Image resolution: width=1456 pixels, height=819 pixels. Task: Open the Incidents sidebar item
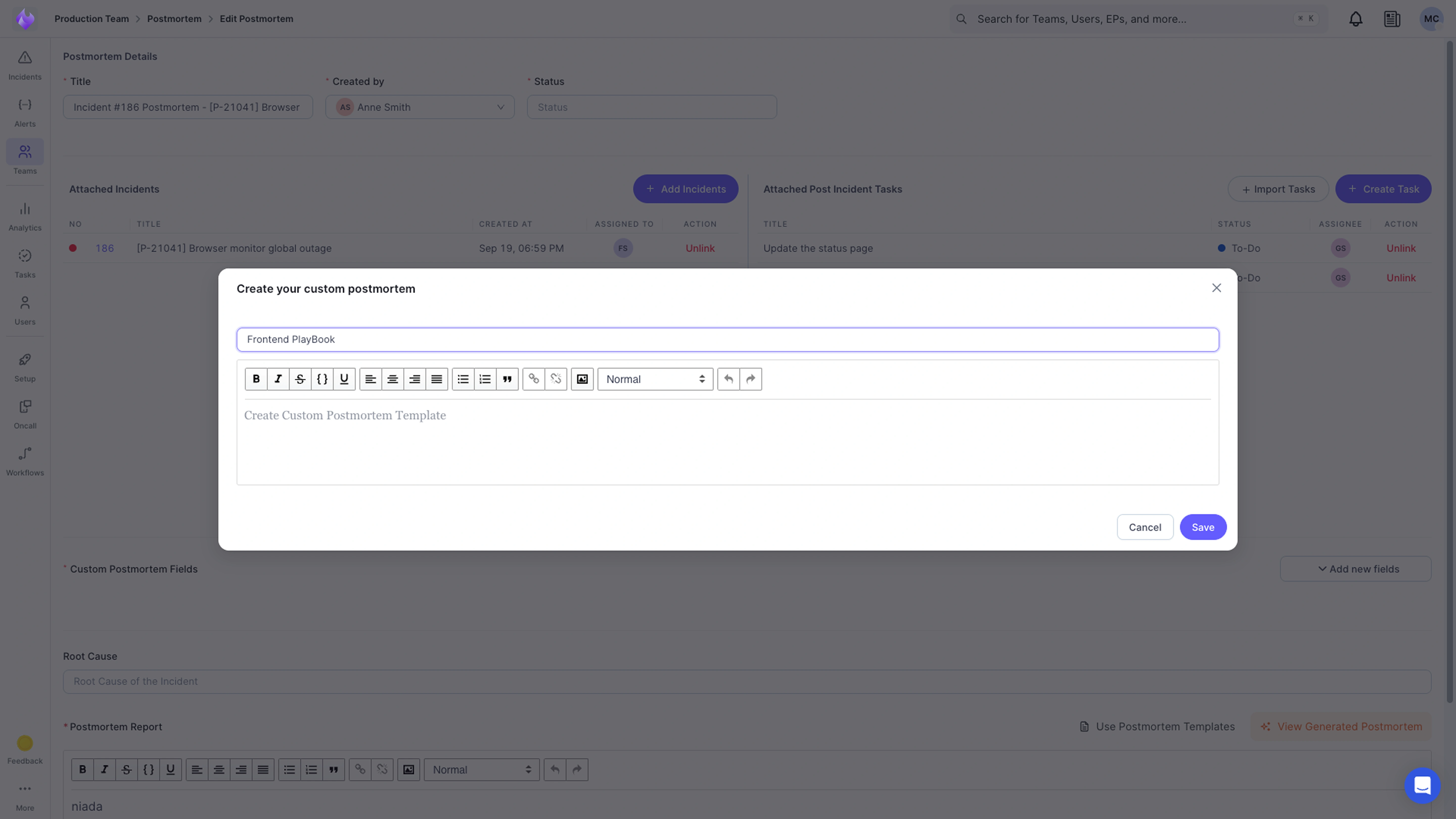[25, 65]
